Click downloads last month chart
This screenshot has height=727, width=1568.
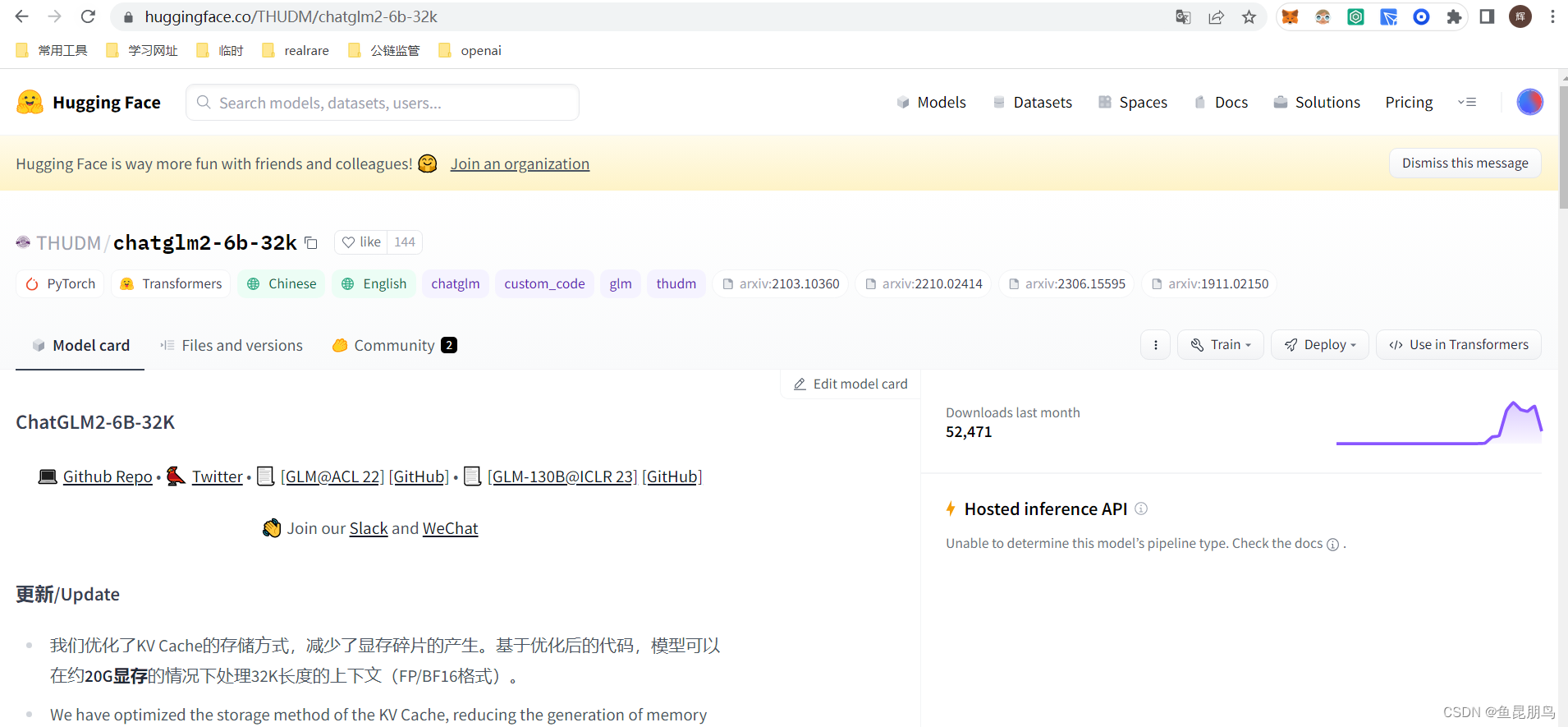point(1438,422)
